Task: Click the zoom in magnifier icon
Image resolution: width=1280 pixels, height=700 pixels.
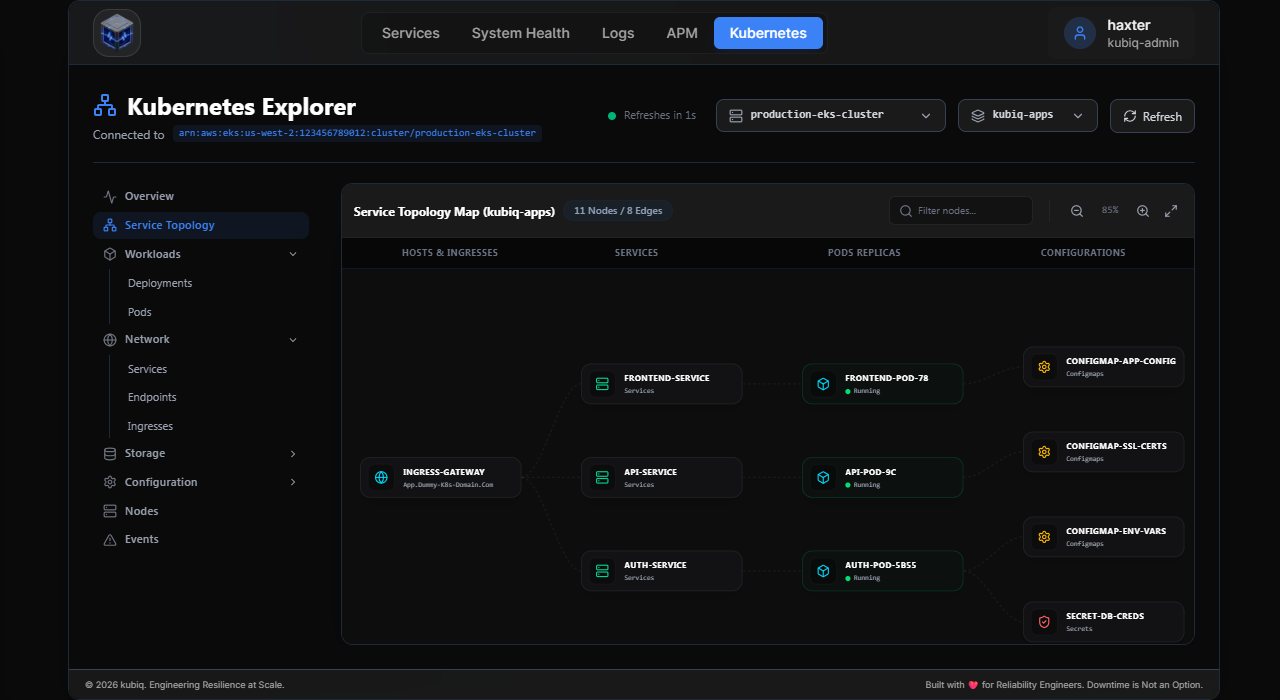Action: (1143, 211)
